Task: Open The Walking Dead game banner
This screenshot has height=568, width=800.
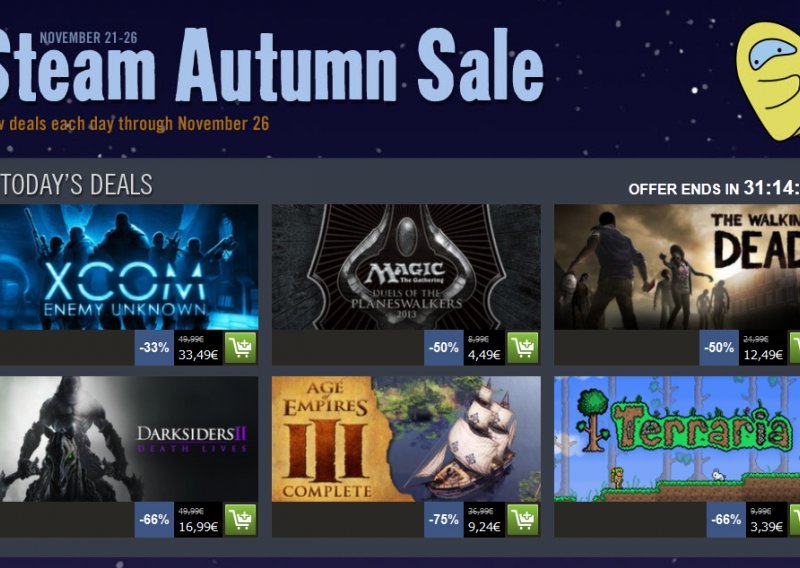Action: [x=677, y=267]
